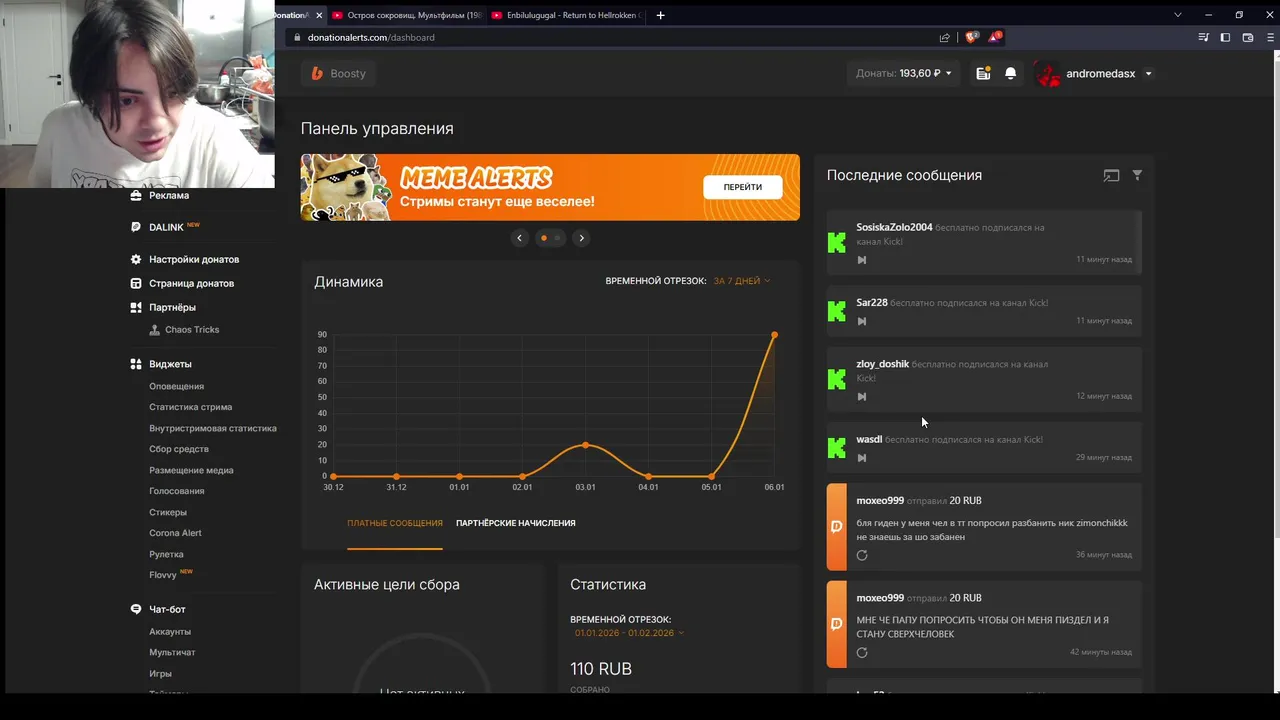Expand the Донаты balance dropdown

pos(904,73)
